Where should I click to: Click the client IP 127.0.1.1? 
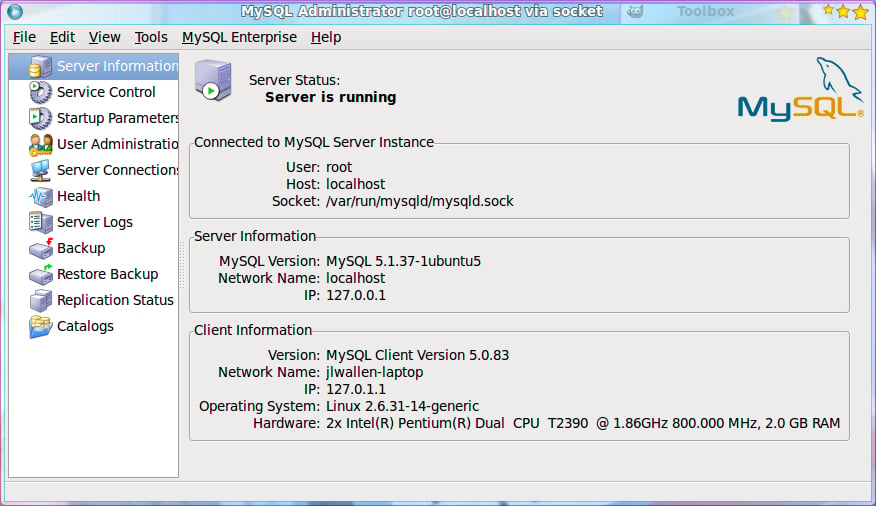pyautogui.click(x=356, y=389)
